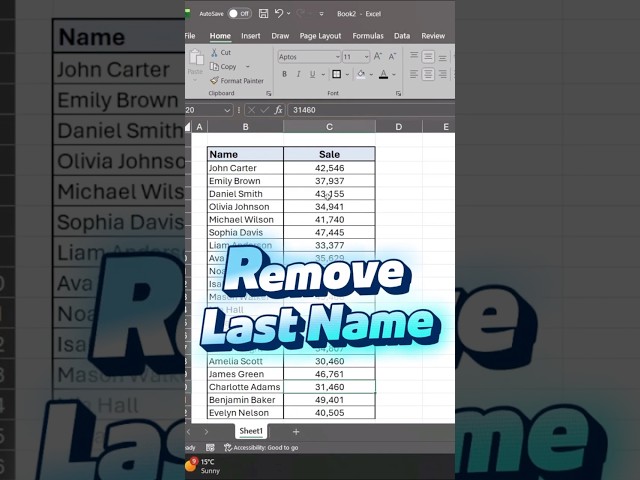Select column D header
This screenshot has width=640, height=480.
coord(399,127)
